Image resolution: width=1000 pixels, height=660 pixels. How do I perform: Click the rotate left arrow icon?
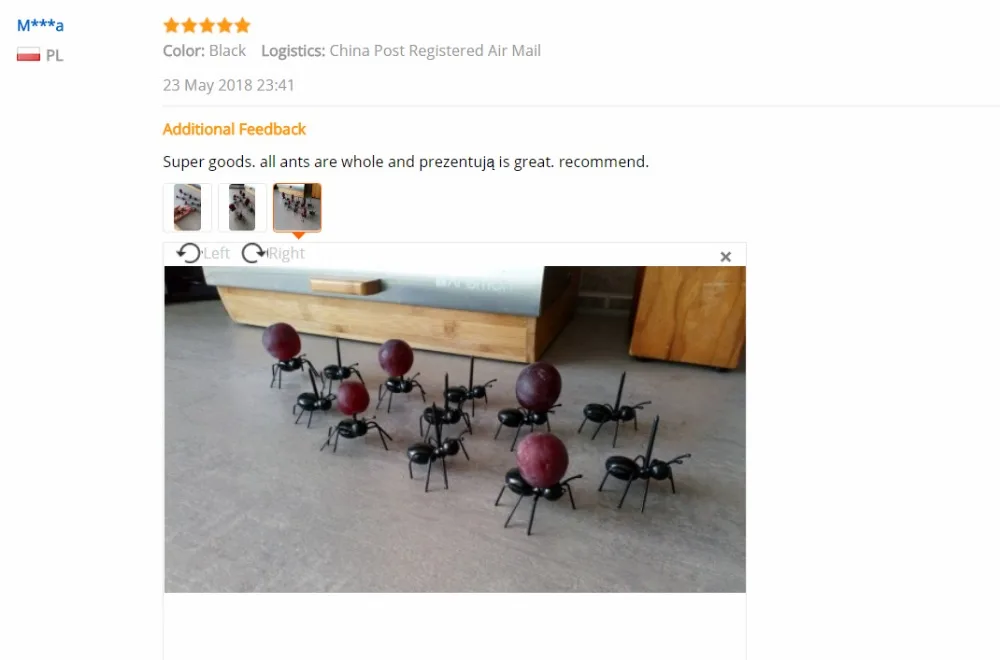point(189,253)
